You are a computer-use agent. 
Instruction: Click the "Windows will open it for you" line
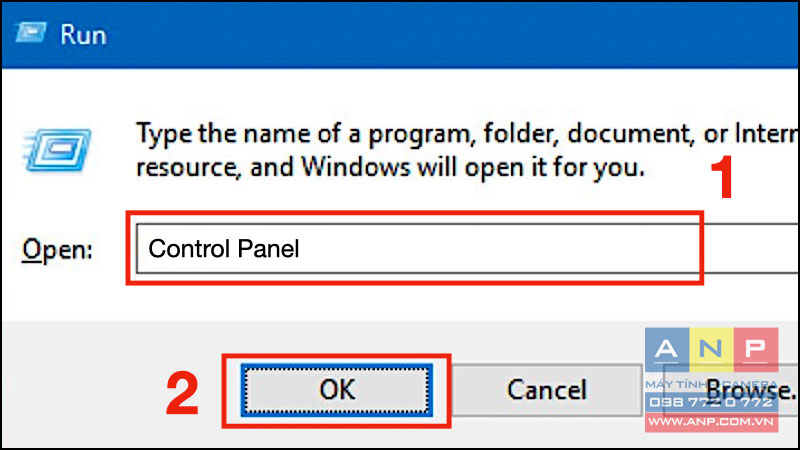pos(390,167)
